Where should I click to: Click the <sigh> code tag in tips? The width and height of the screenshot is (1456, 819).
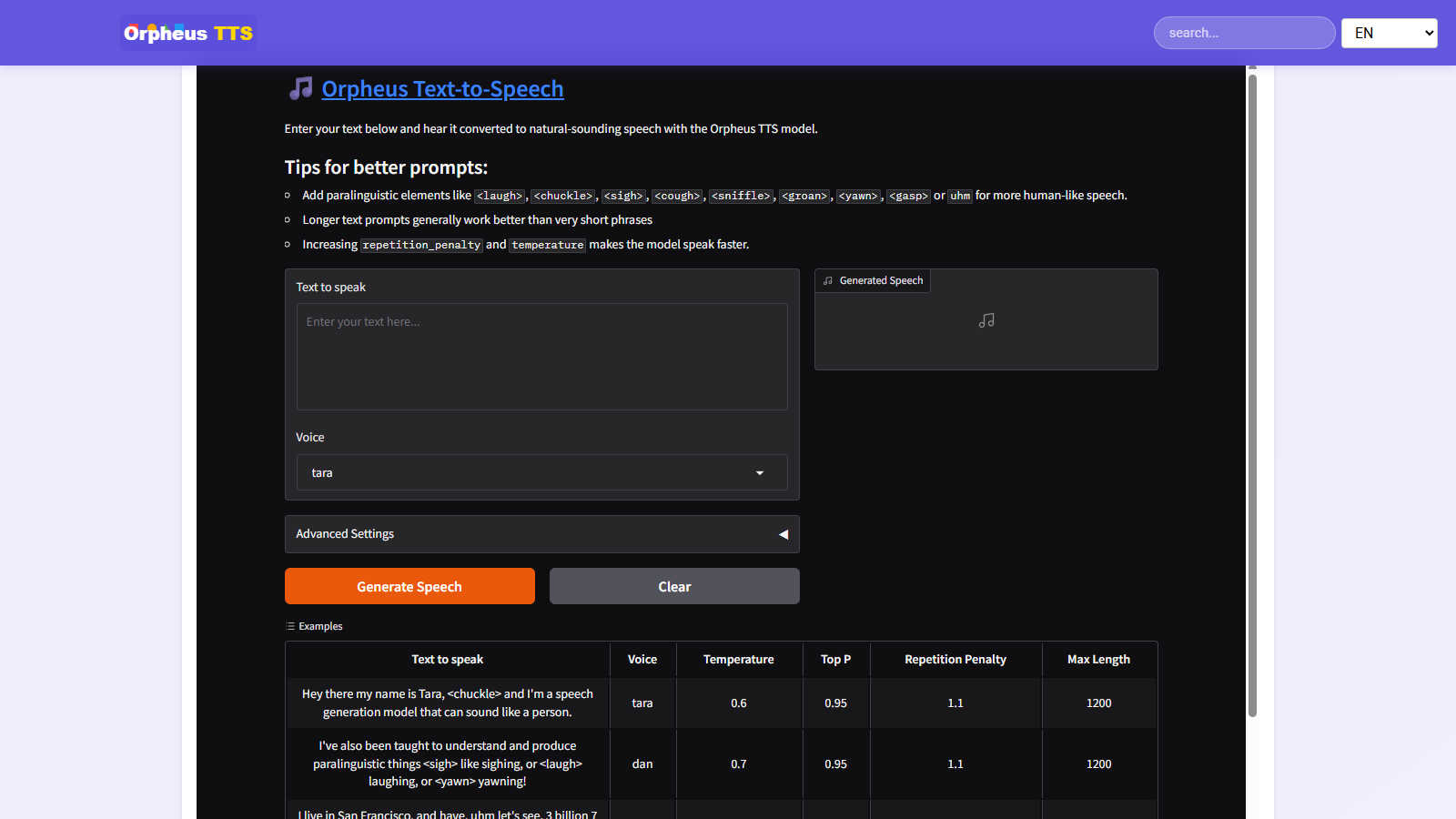coord(623,196)
